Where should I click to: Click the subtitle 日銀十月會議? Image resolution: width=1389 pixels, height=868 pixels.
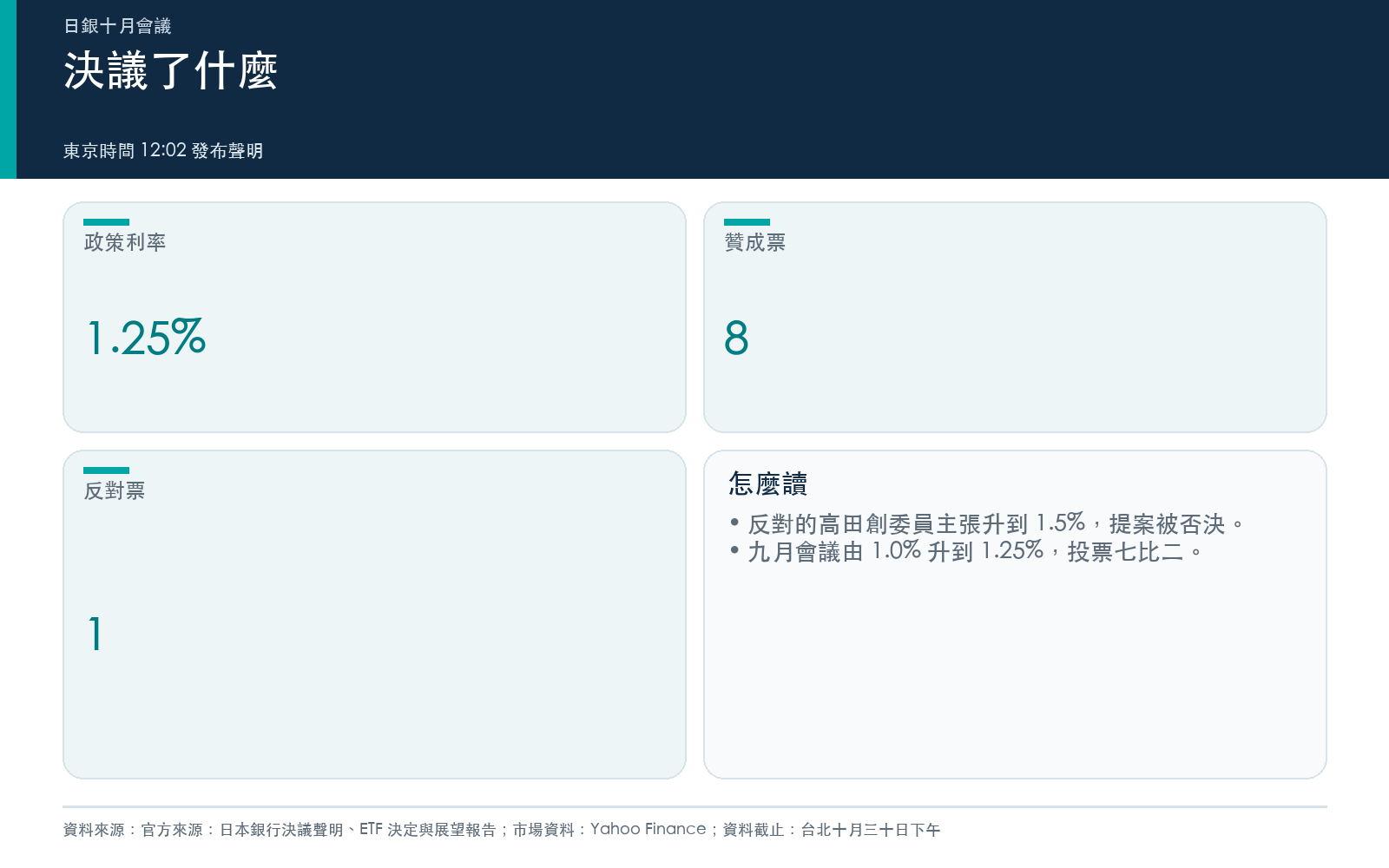tap(117, 26)
